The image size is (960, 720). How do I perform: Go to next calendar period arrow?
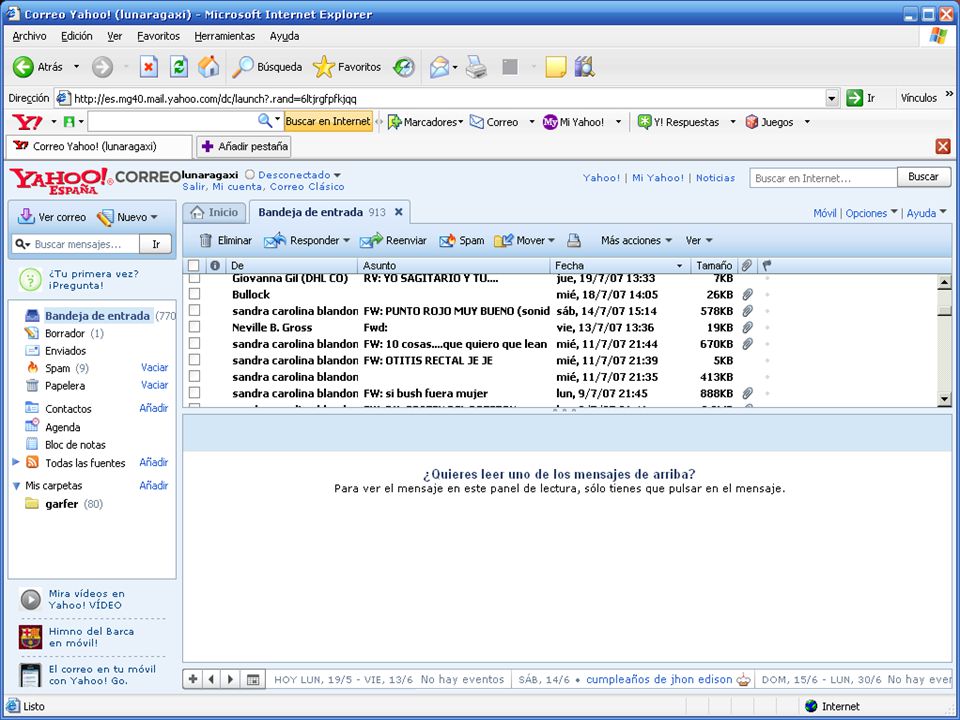point(230,679)
